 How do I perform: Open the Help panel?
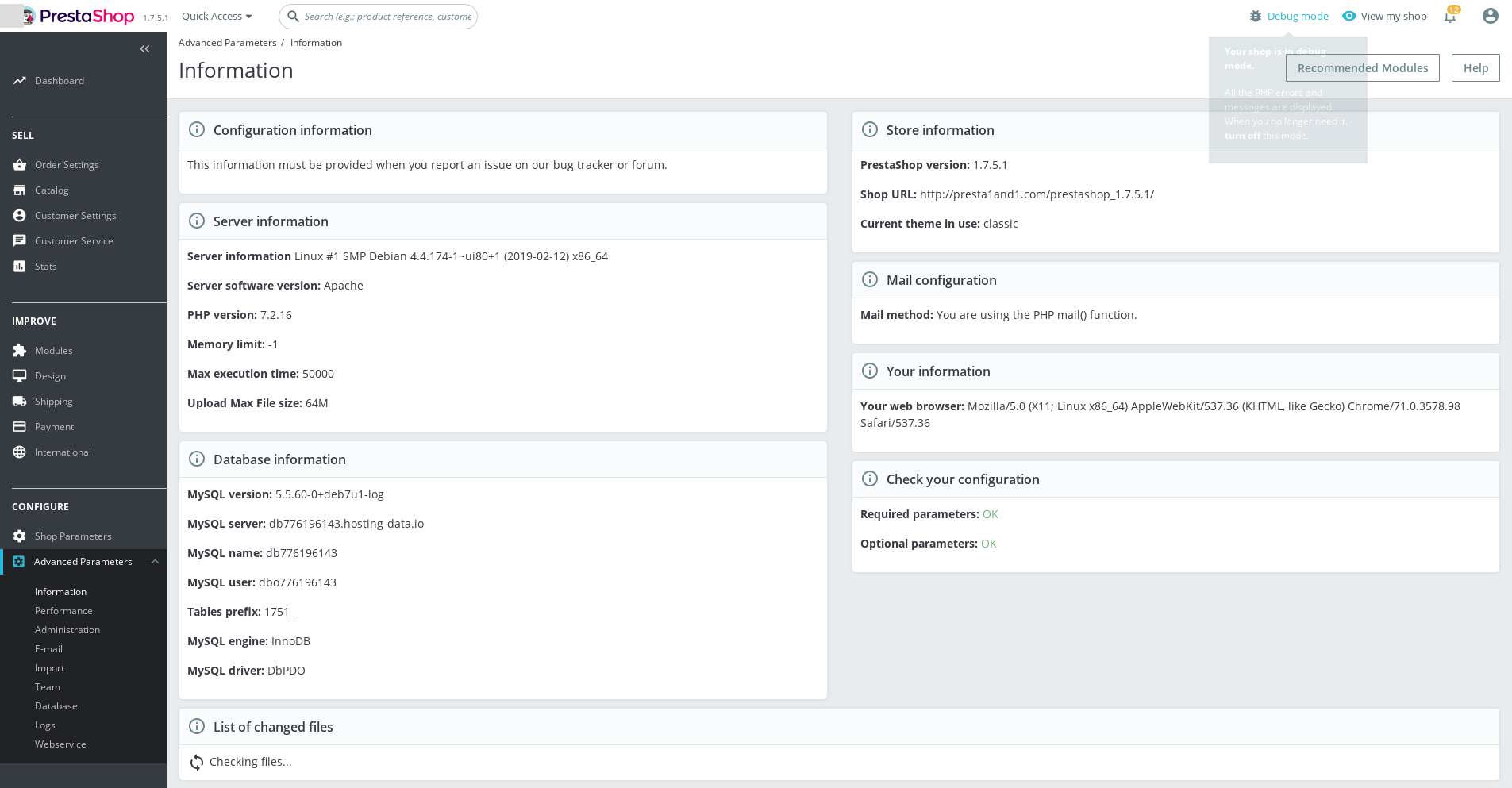[1475, 67]
